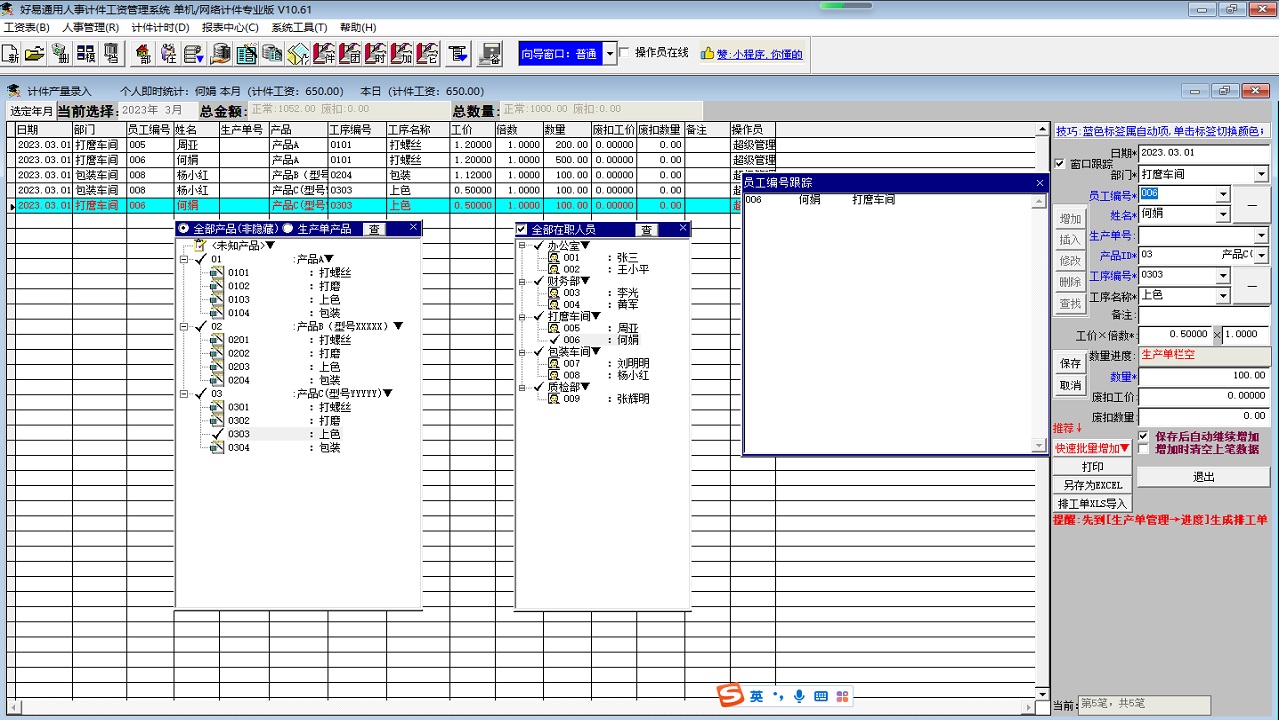This screenshot has width=1280, height=720.
Task: Collapse the 办公室 tree node
Action: (523, 246)
